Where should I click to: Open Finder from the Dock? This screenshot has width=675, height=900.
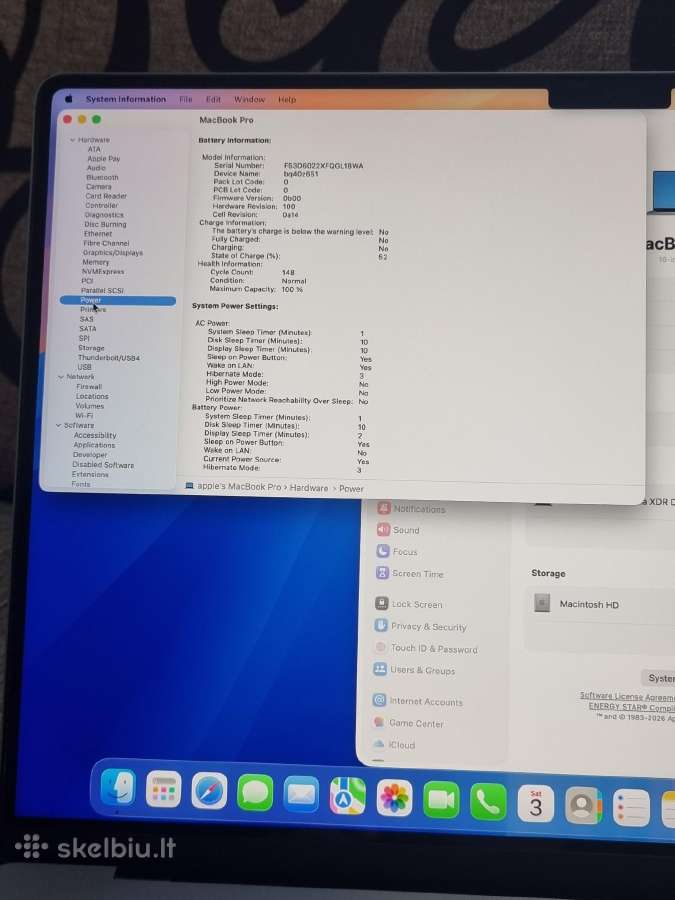point(118,788)
